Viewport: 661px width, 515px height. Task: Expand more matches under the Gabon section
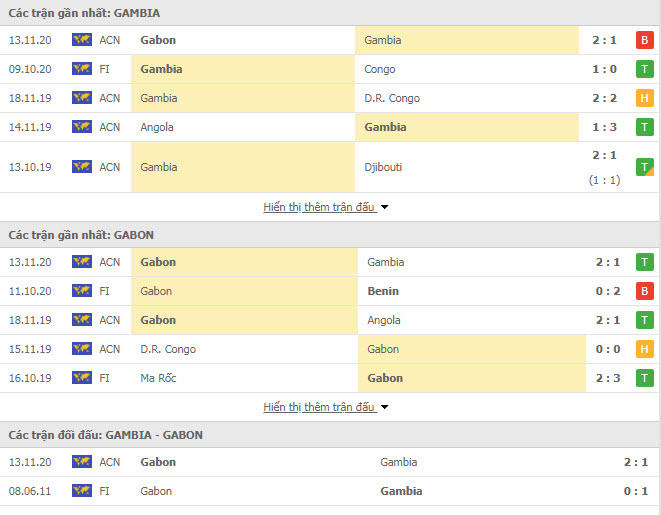pyautogui.click(x=319, y=407)
